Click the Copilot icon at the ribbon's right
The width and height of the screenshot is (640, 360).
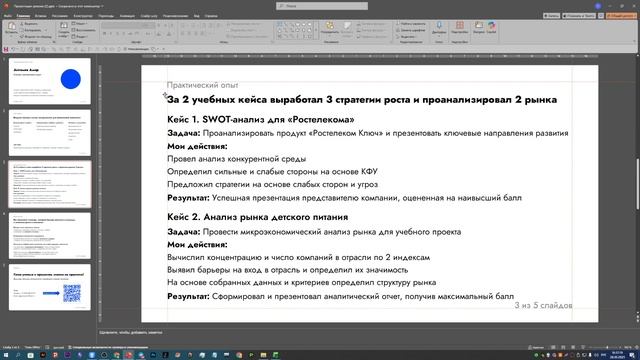(x=491, y=27)
